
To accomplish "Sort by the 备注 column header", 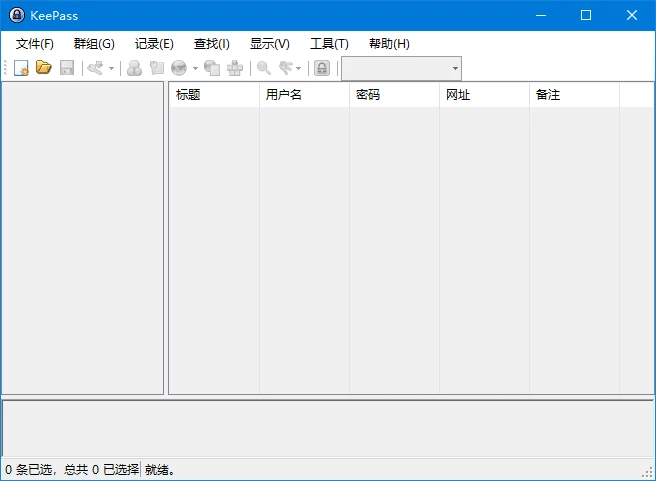I will click(x=574, y=95).
